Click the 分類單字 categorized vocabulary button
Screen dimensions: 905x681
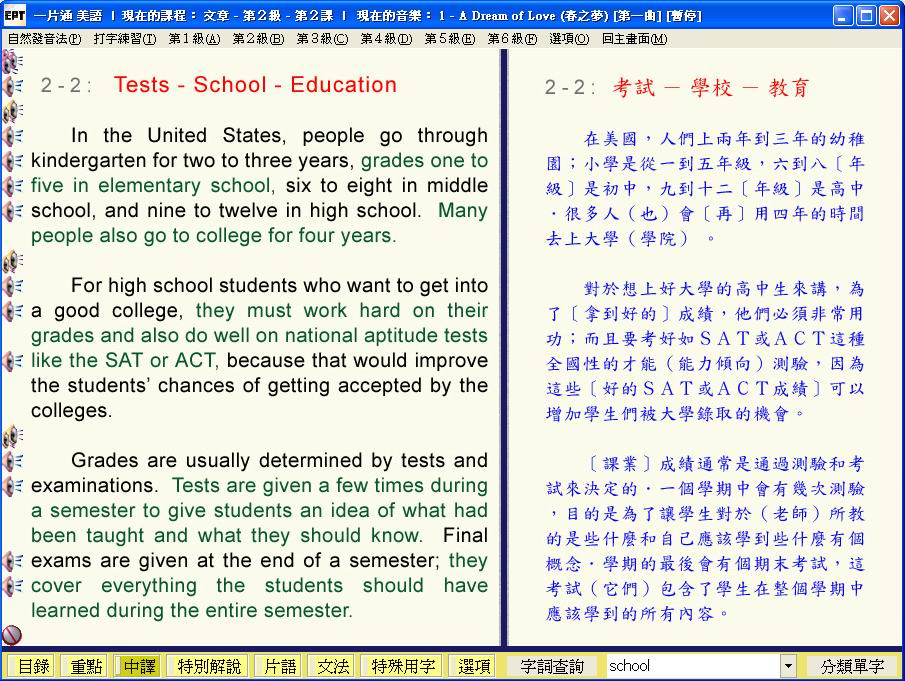click(x=852, y=666)
